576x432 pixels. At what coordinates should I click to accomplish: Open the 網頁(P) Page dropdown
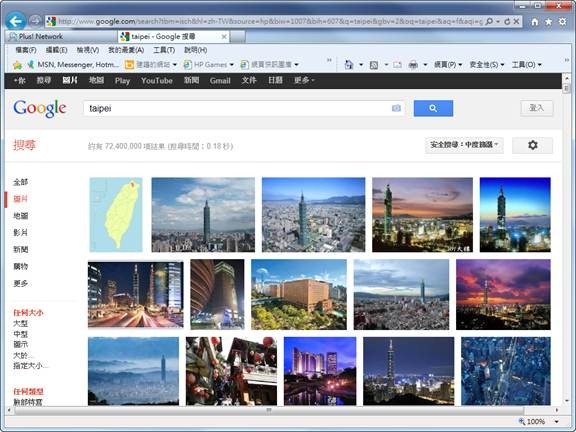point(448,65)
